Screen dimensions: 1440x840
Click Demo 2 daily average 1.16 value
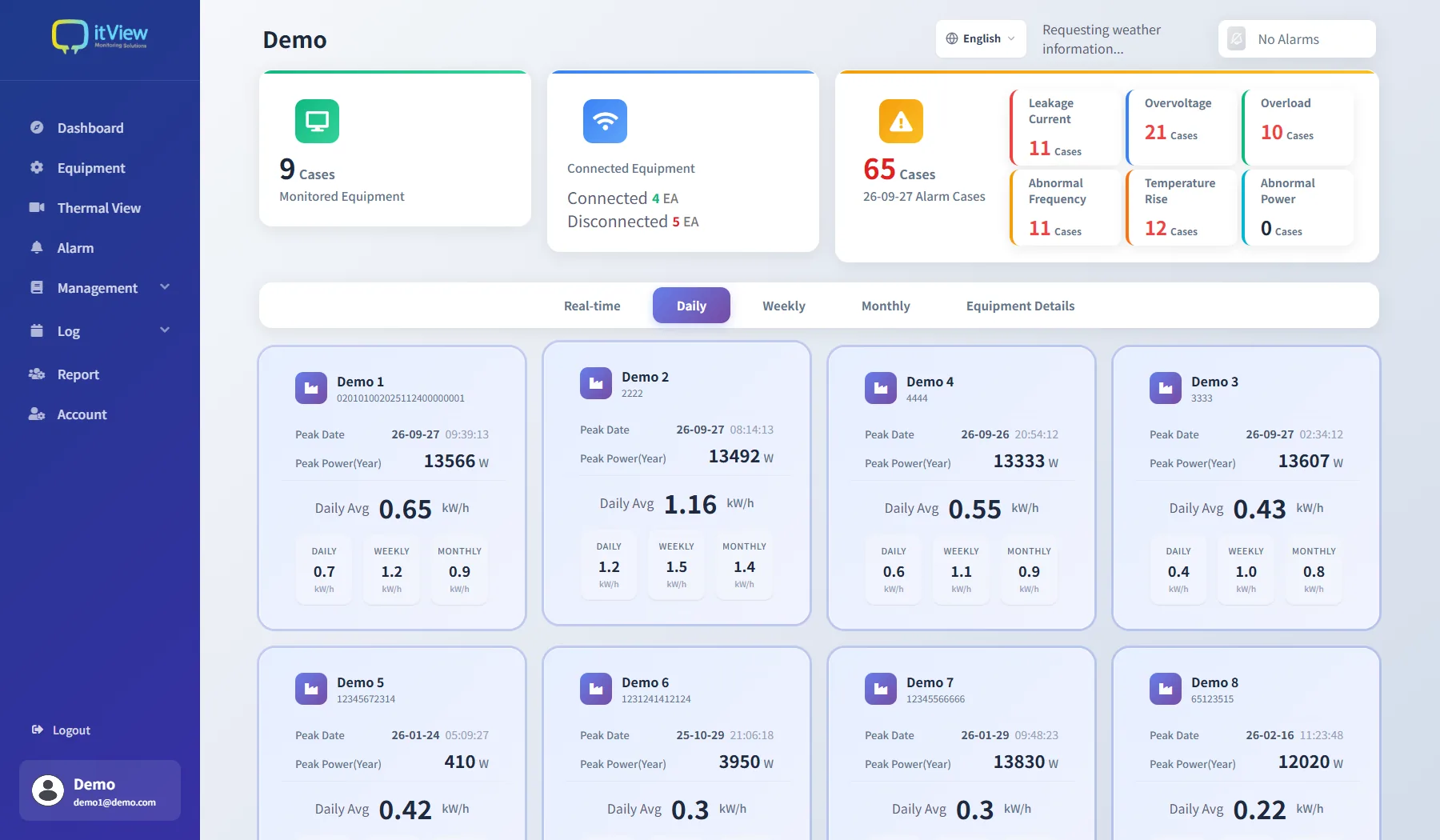coord(690,505)
